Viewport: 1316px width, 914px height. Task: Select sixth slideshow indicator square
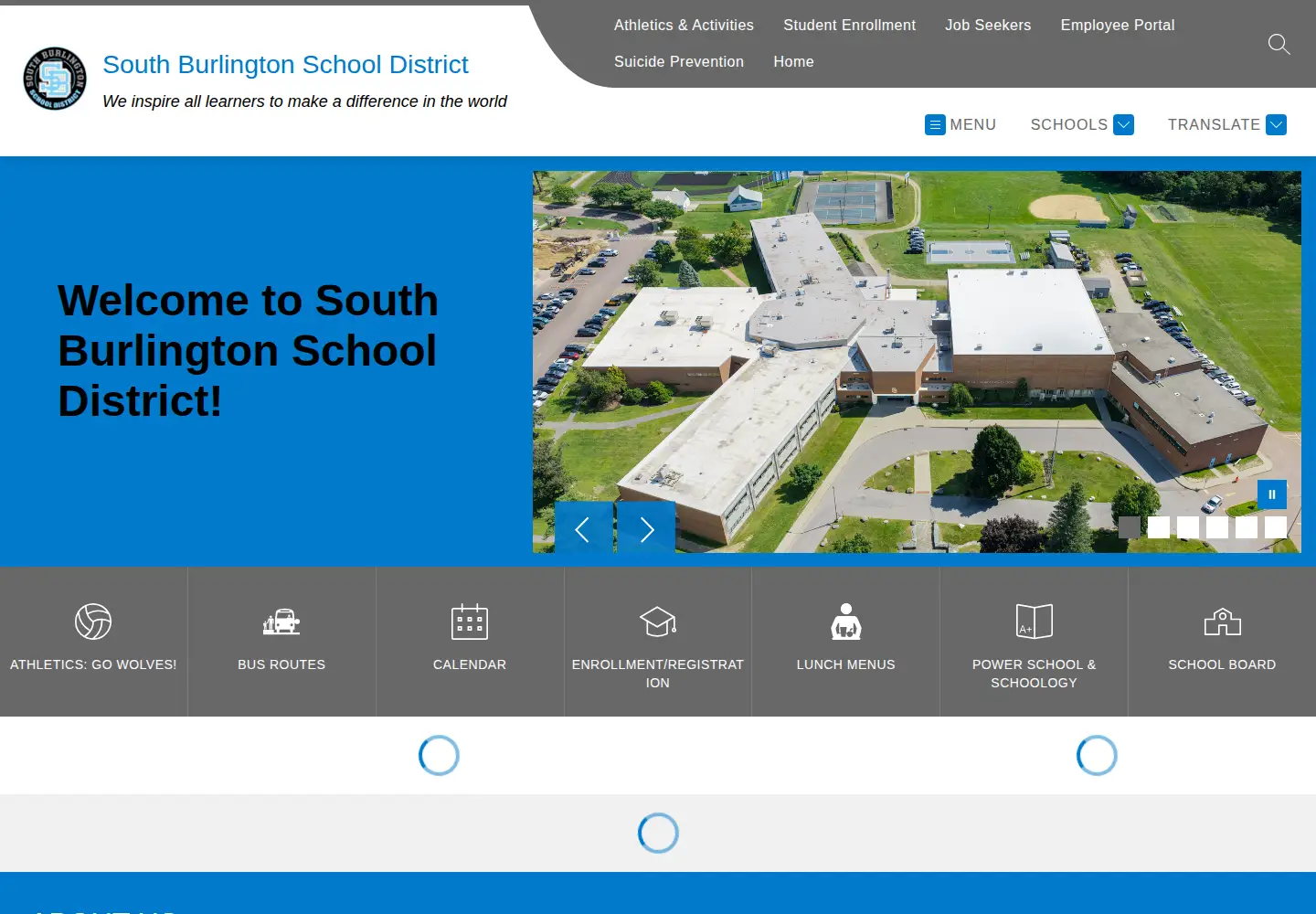click(x=1276, y=527)
